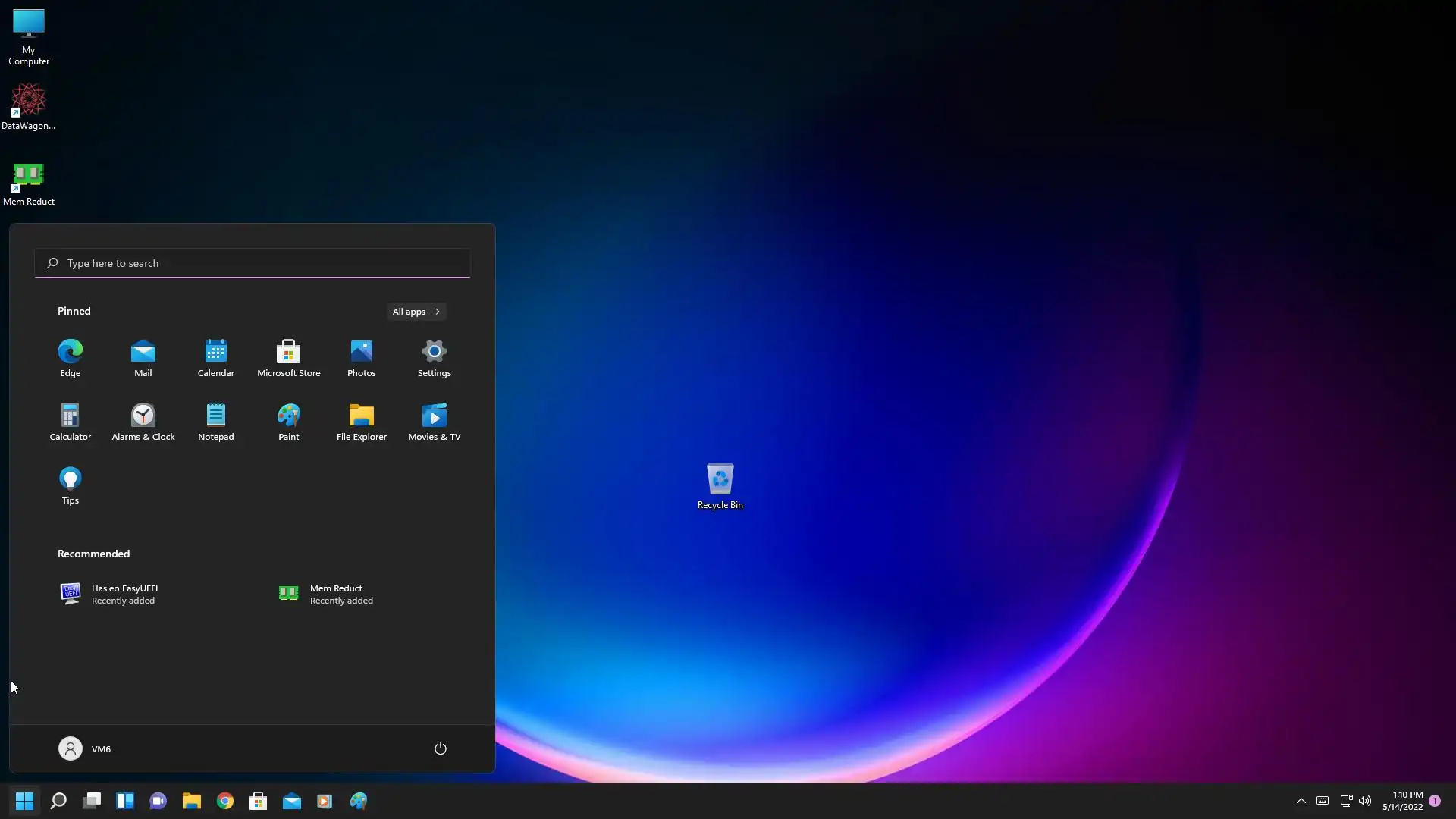
Task: Open pinned Microsoft Store app
Action: click(x=289, y=357)
